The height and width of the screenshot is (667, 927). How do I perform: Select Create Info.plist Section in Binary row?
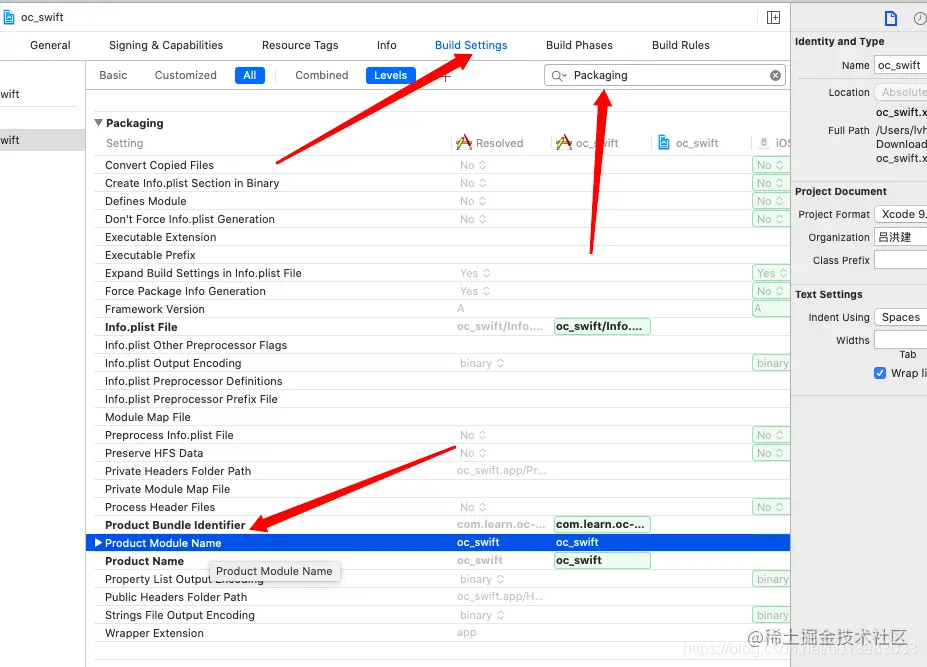[x=442, y=183]
